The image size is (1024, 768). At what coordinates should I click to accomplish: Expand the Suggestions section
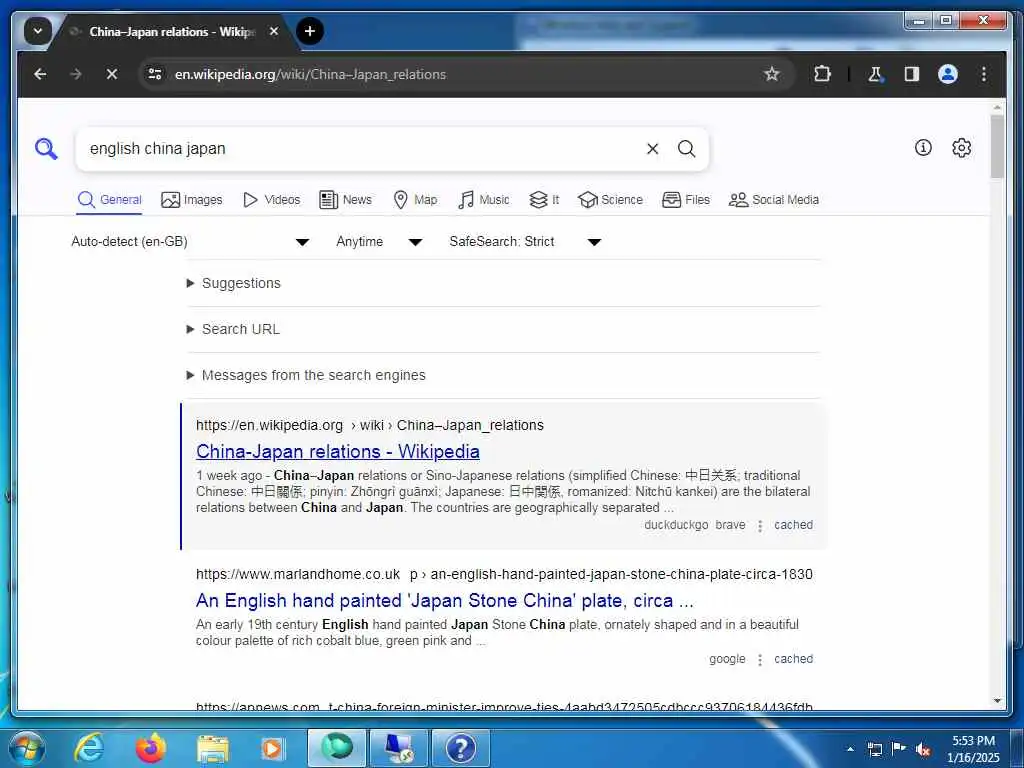coord(234,283)
